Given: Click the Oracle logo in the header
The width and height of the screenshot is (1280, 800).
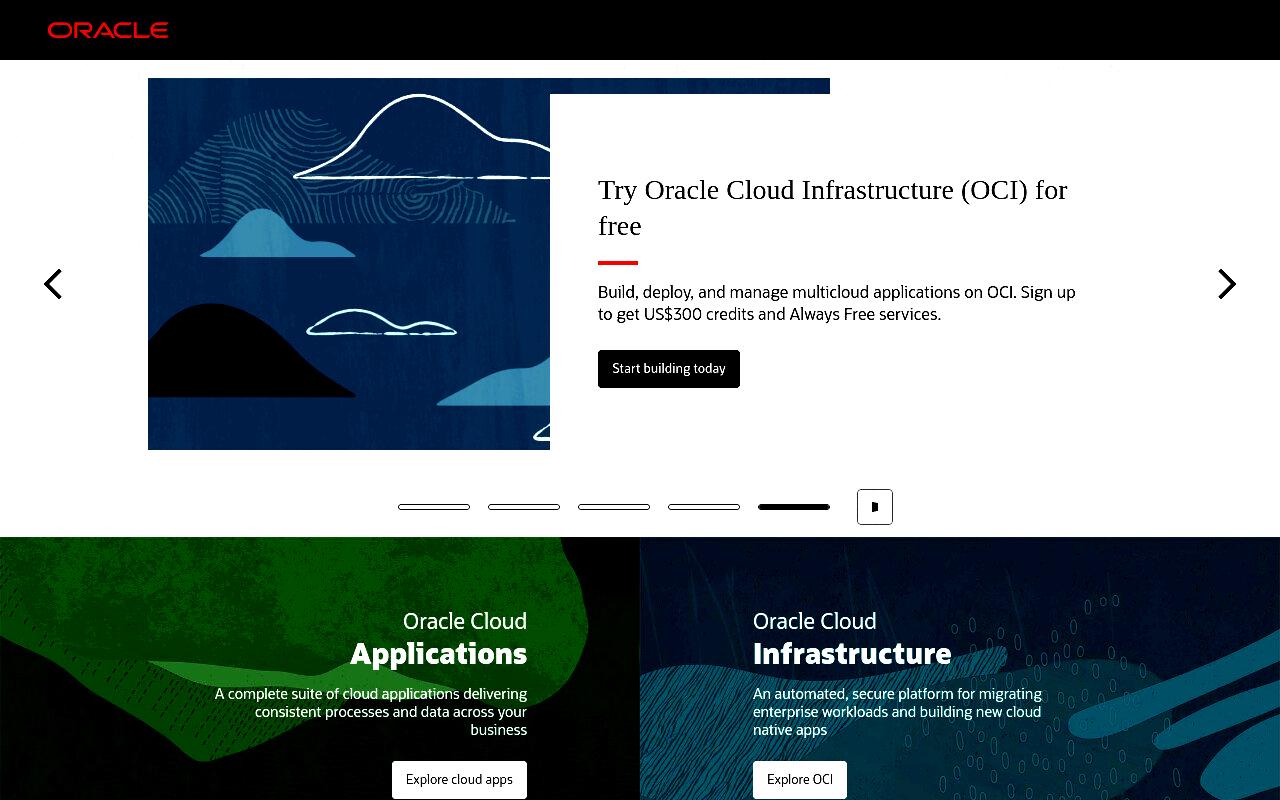Looking at the screenshot, I should point(108,30).
